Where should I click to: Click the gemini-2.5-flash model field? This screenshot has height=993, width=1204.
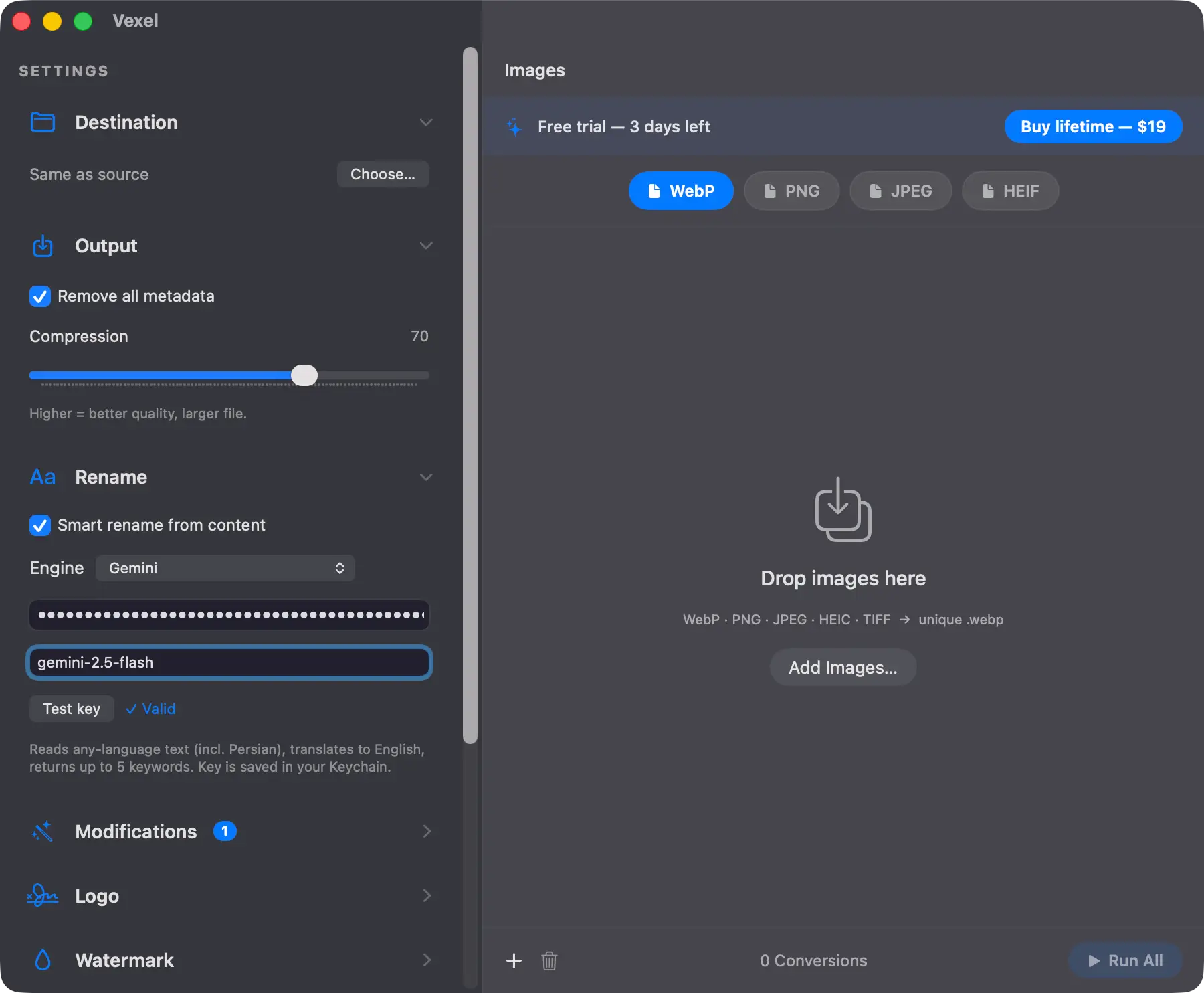point(229,662)
